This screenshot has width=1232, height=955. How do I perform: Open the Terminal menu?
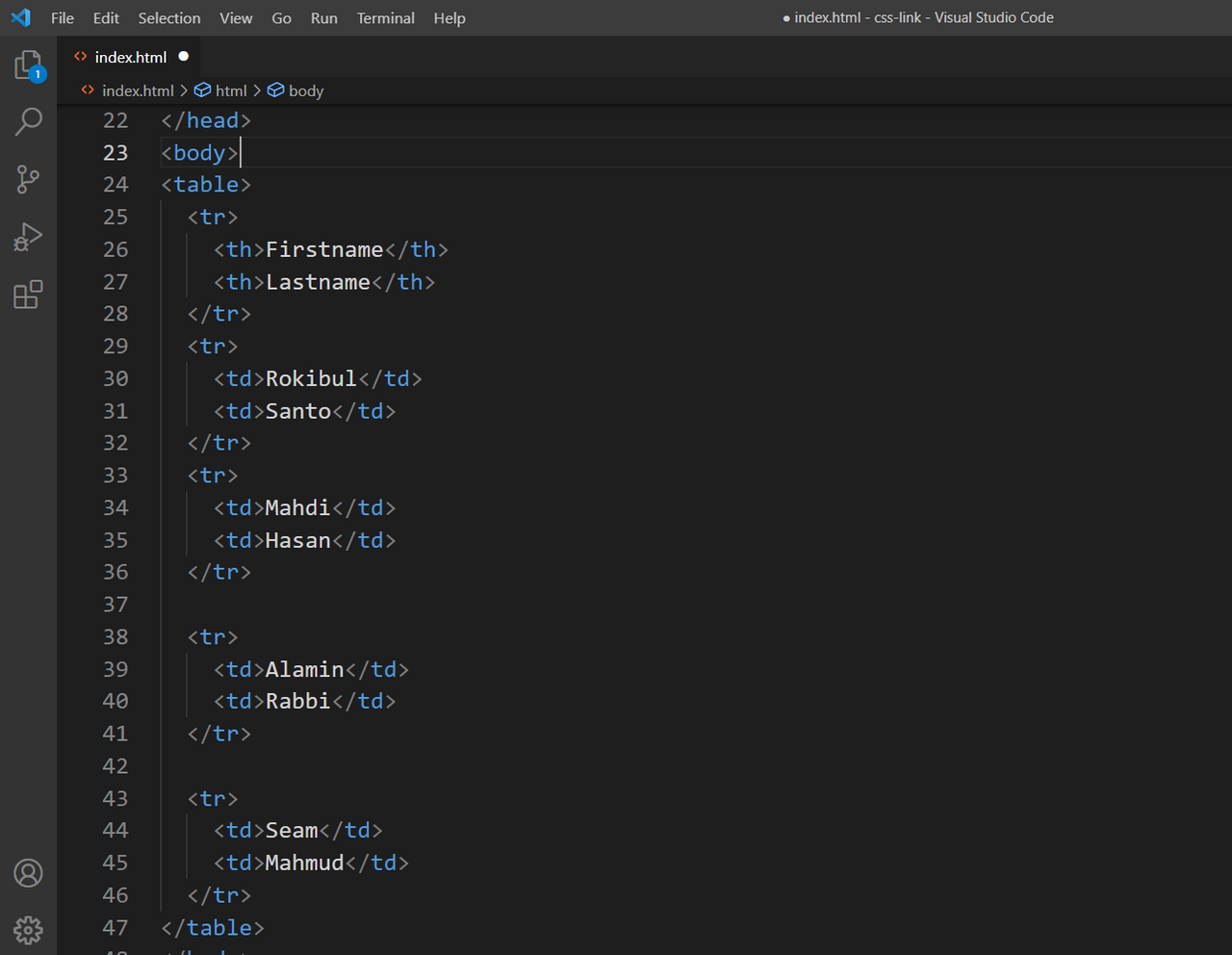coord(385,18)
